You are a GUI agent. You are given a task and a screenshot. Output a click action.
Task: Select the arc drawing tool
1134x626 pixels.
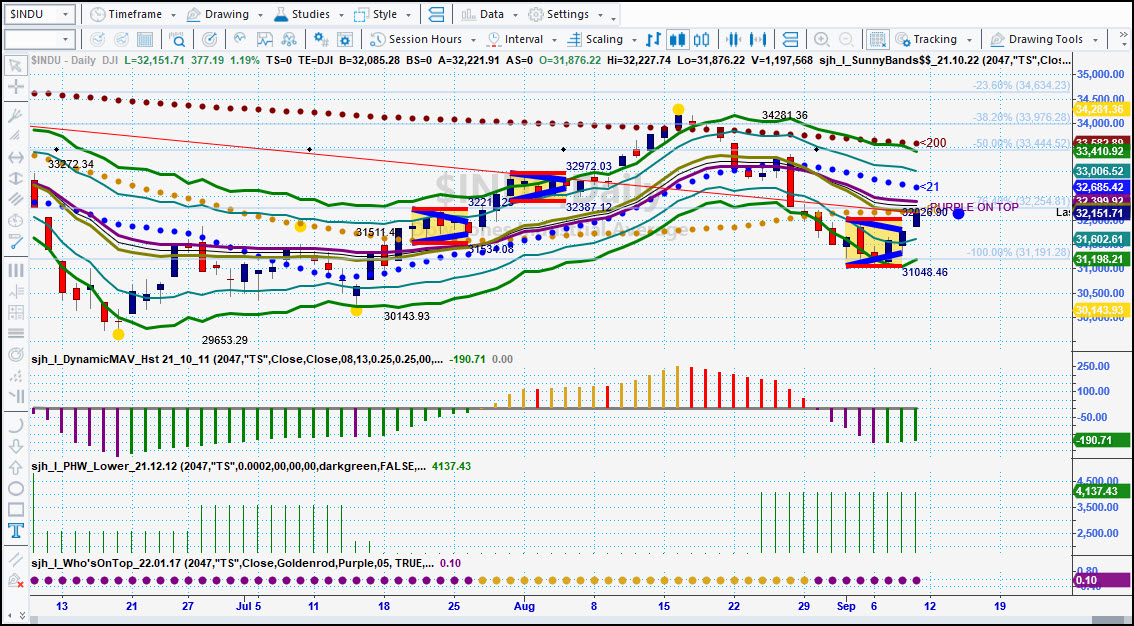click(14, 424)
